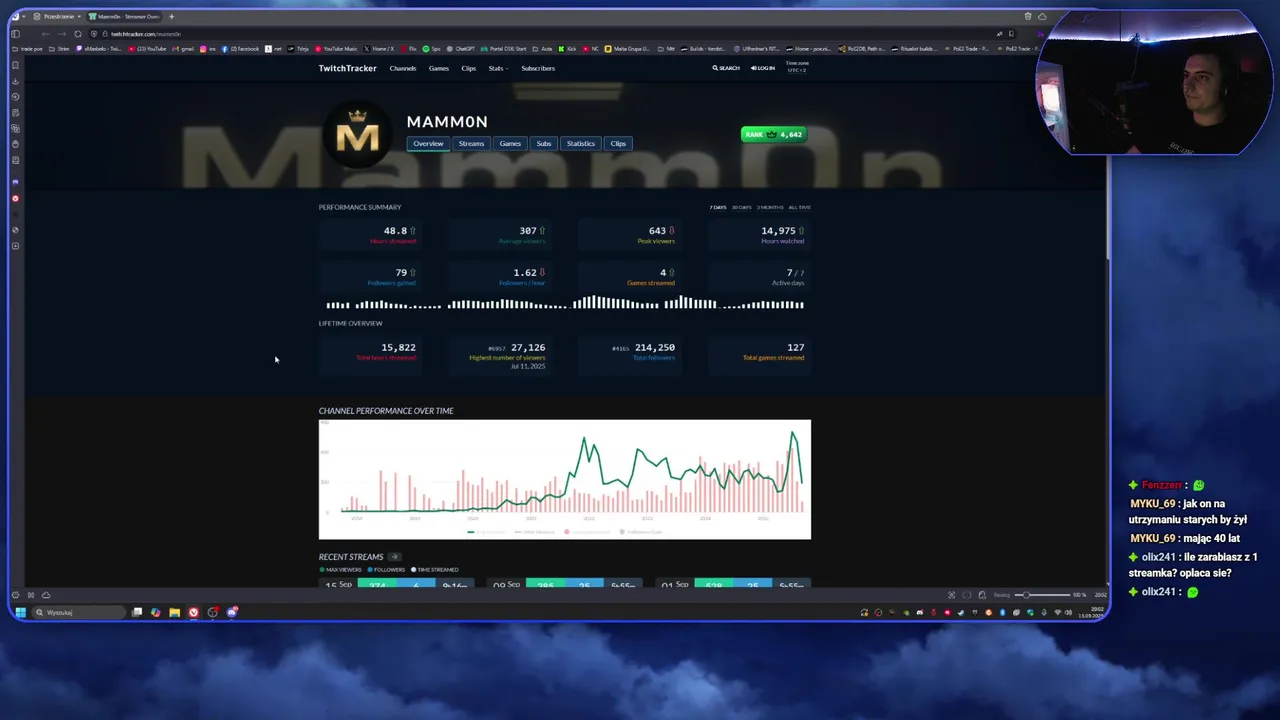Adjust the browser zoom slider
The height and width of the screenshot is (720, 1280).
point(1042,595)
